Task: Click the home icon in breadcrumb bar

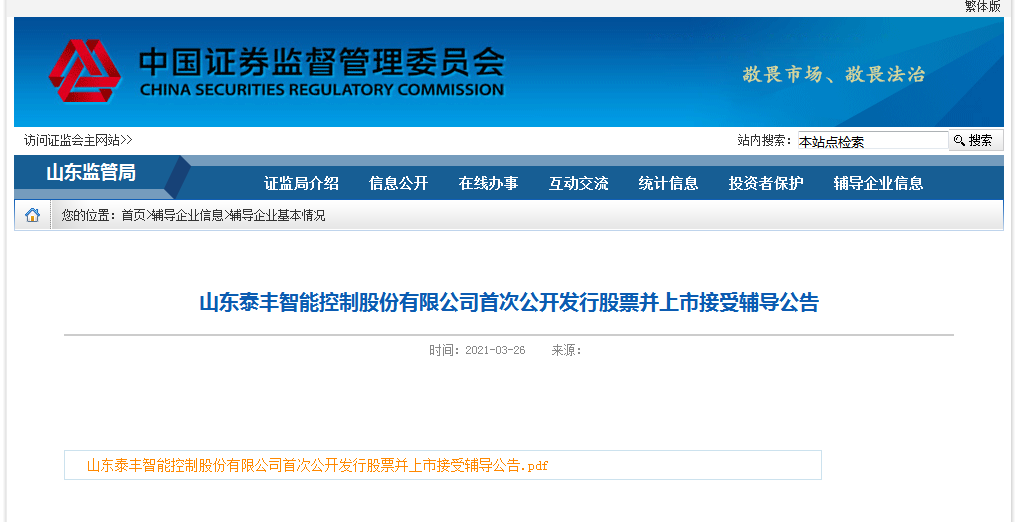Action: 32,215
